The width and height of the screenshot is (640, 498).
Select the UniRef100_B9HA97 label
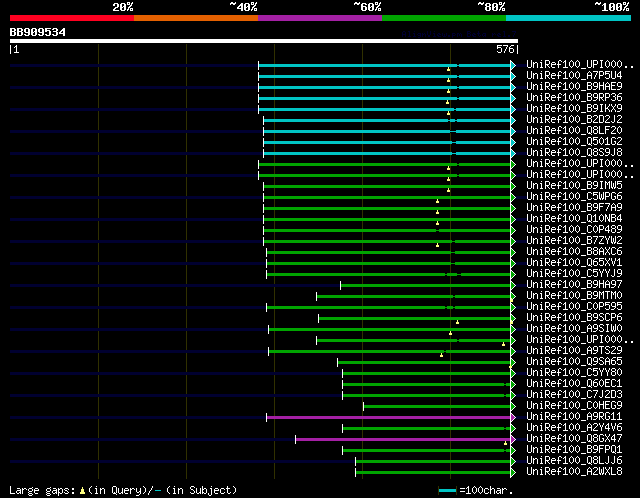[574, 285]
